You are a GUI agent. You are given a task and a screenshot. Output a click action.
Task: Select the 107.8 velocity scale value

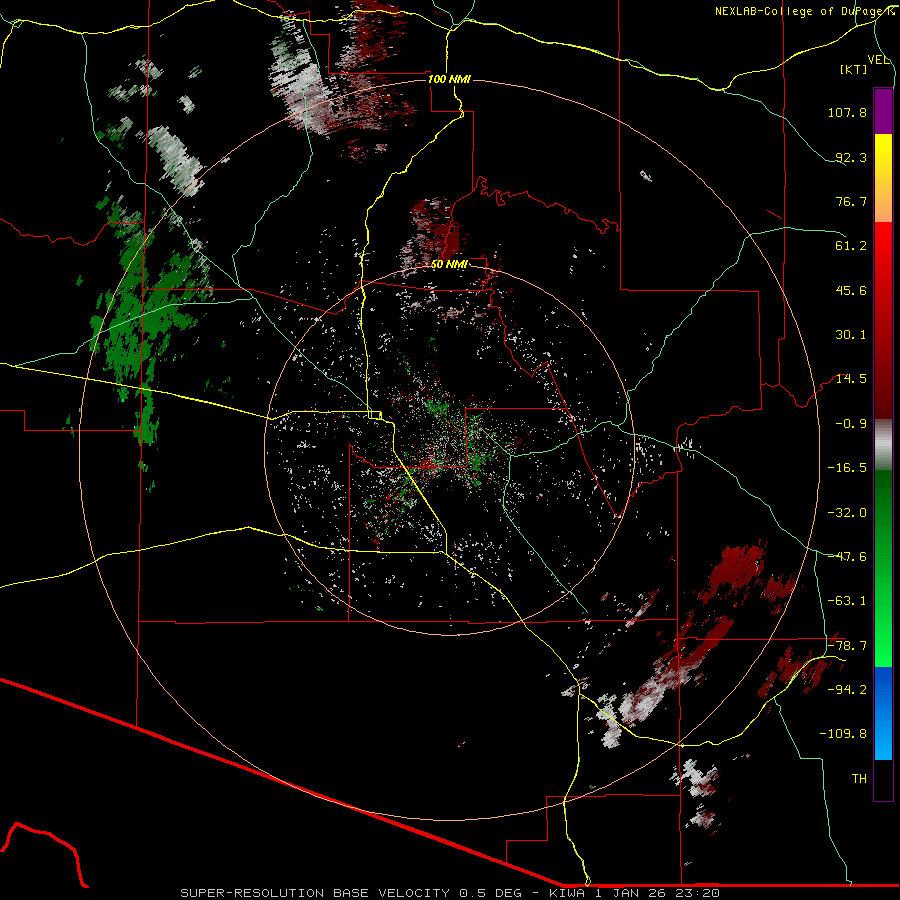847,112
